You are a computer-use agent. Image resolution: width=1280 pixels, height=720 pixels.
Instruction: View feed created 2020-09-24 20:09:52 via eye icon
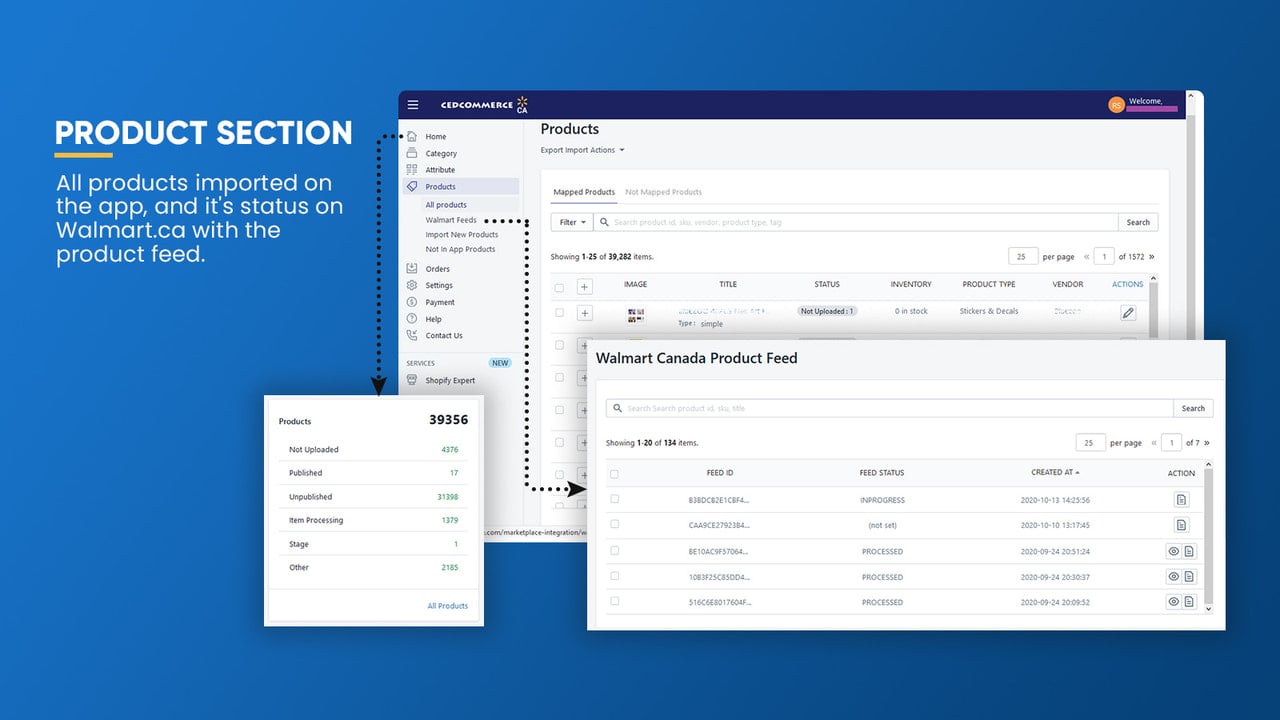(1174, 602)
